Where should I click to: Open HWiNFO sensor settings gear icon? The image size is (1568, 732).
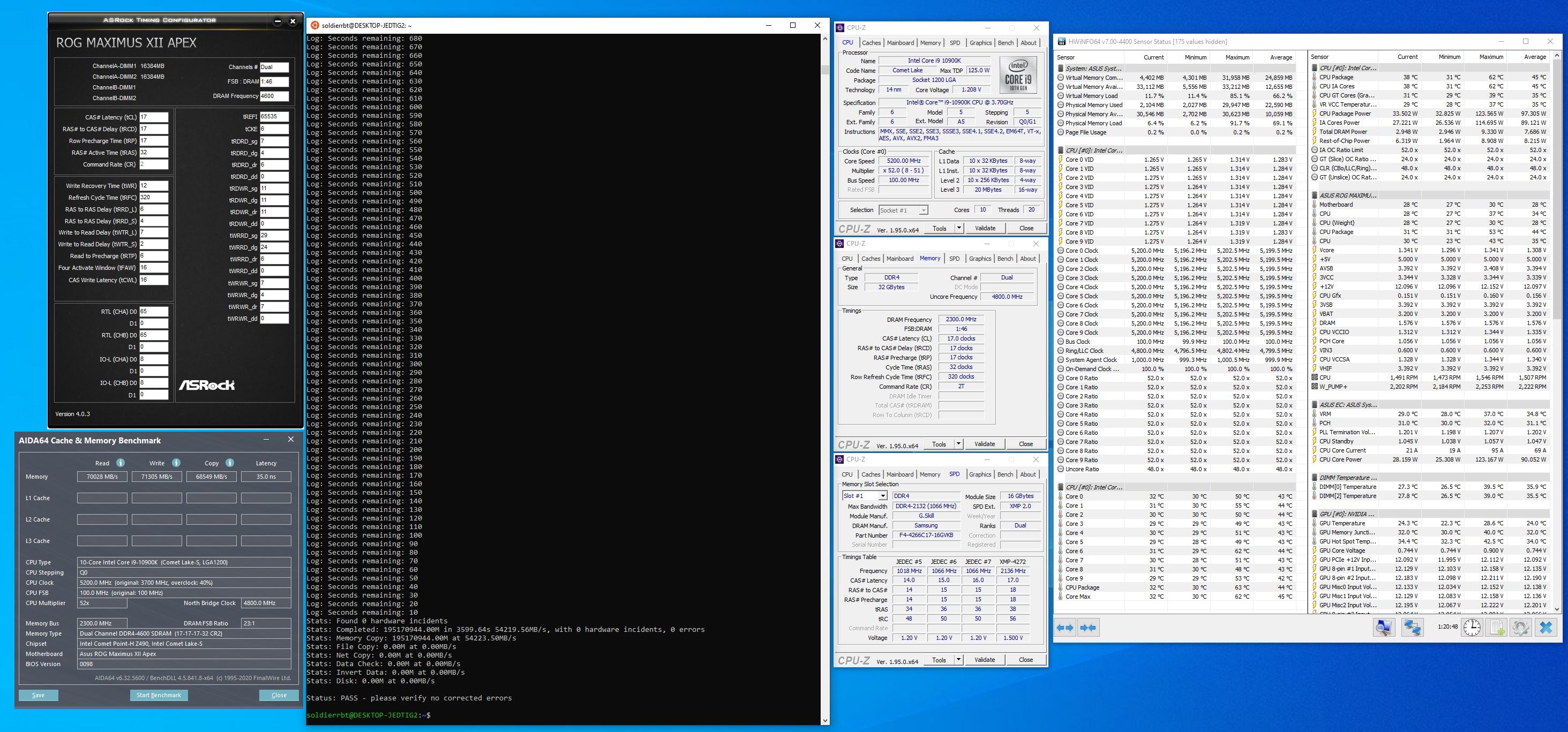coord(1520,628)
